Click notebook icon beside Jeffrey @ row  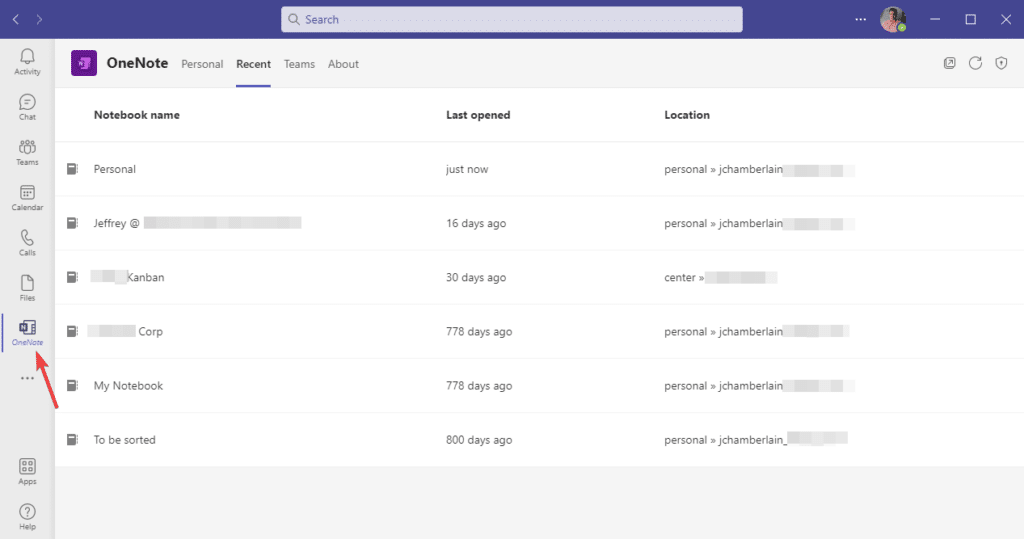pos(72,223)
